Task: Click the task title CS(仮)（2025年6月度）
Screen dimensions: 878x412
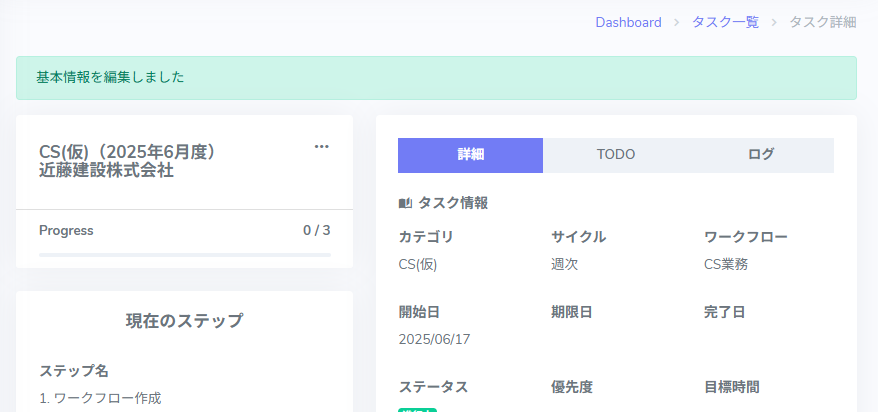Action: [128, 152]
